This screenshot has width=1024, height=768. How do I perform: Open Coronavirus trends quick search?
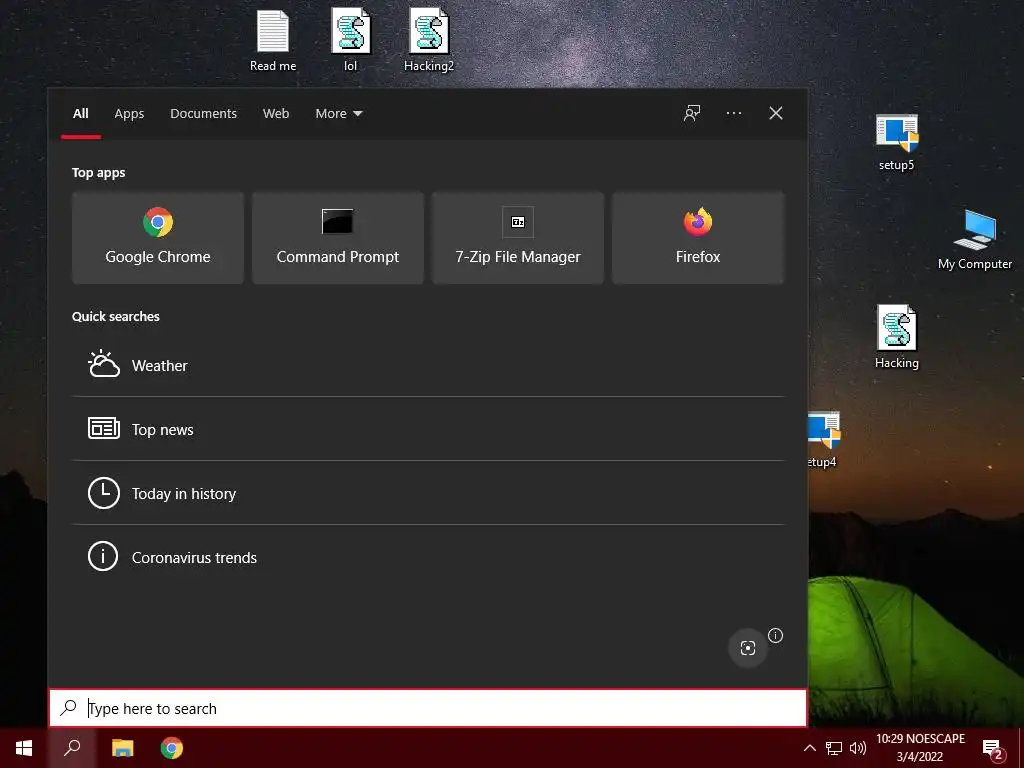click(428, 557)
